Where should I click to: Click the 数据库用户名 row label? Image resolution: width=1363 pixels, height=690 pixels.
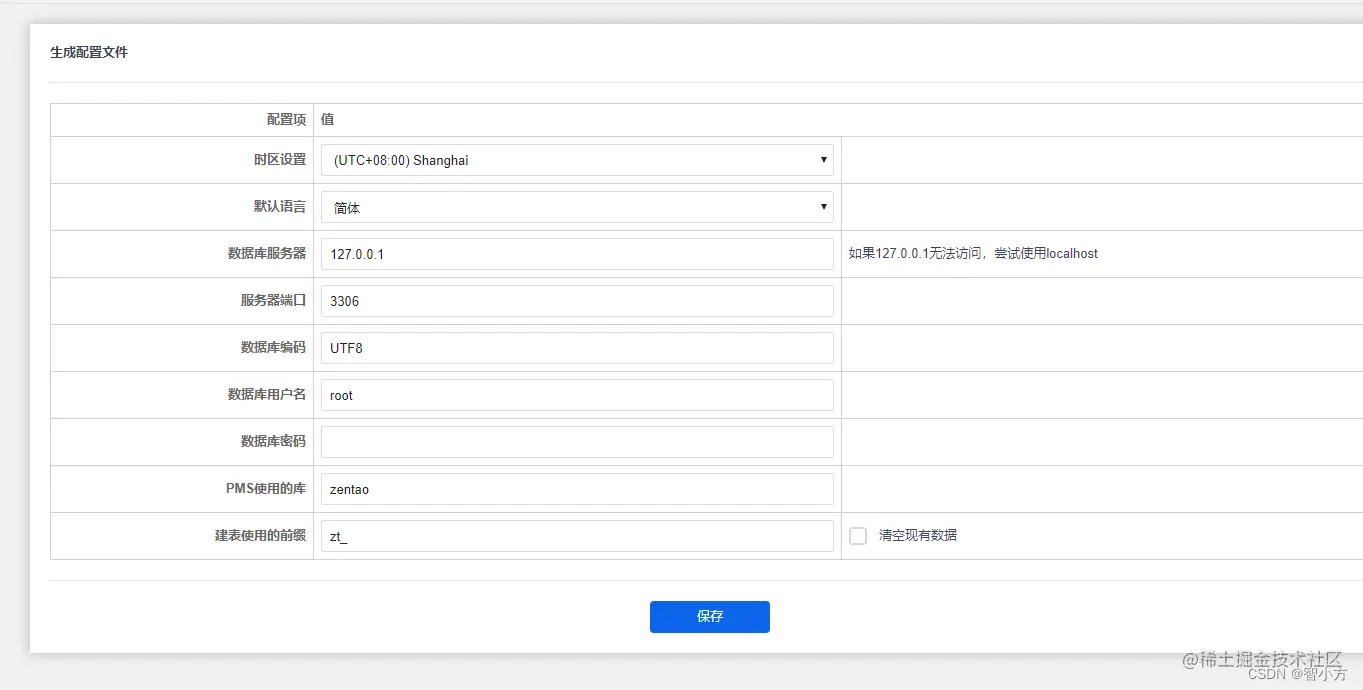[x=267, y=394]
